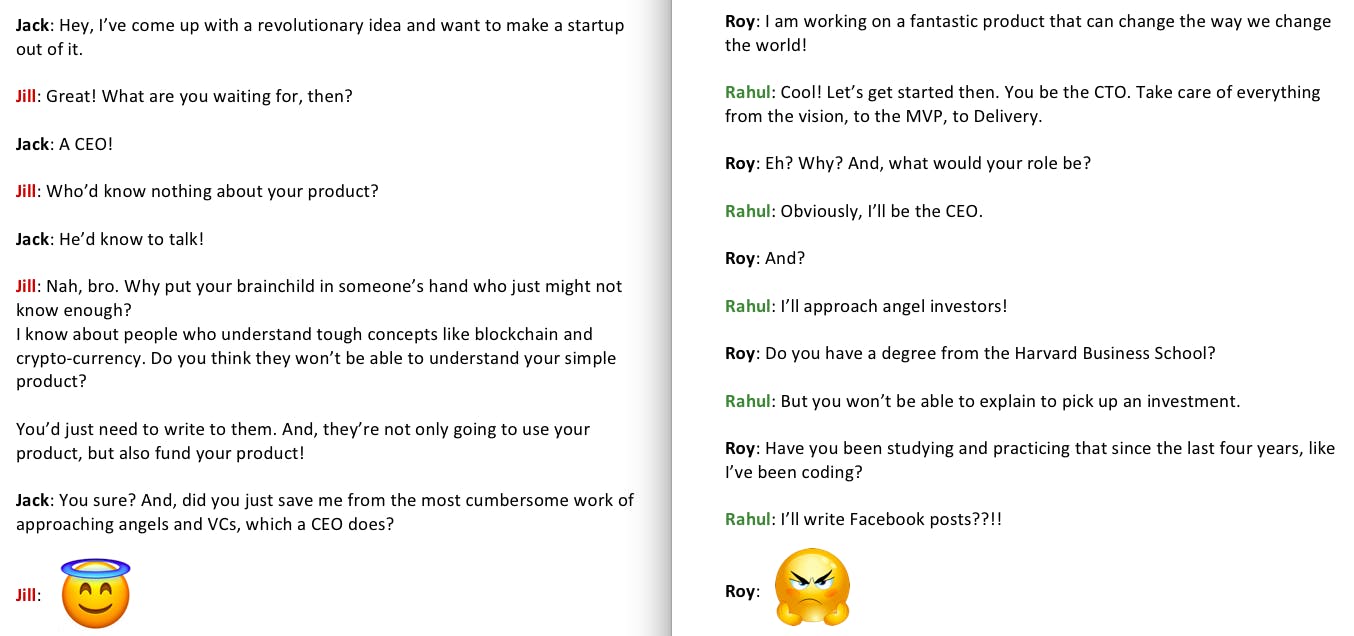Click the line "Jack: A CEO!"
This screenshot has height=636, width=1354.
pyautogui.click(x=64, y=144)
